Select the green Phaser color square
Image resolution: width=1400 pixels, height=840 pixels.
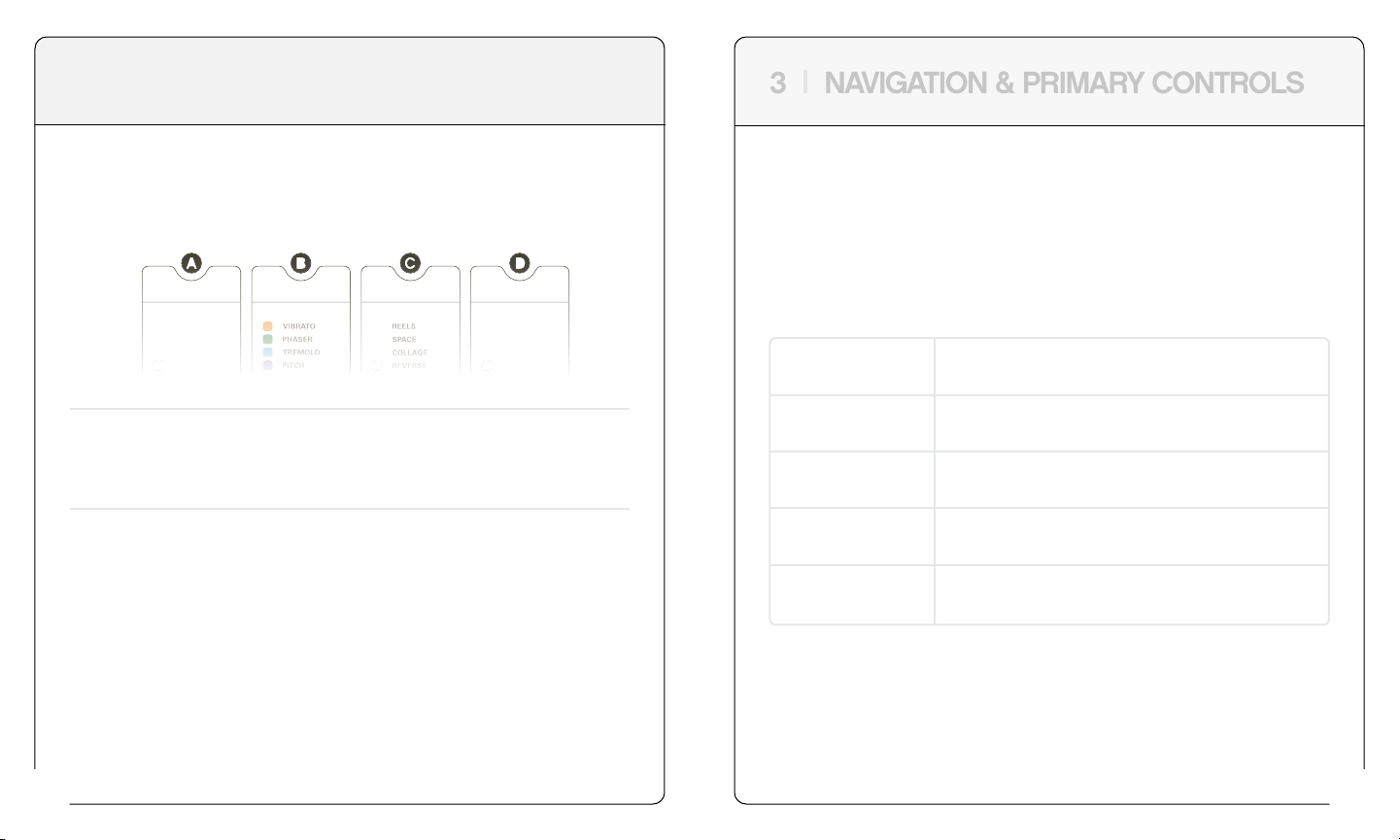[268, 340]
